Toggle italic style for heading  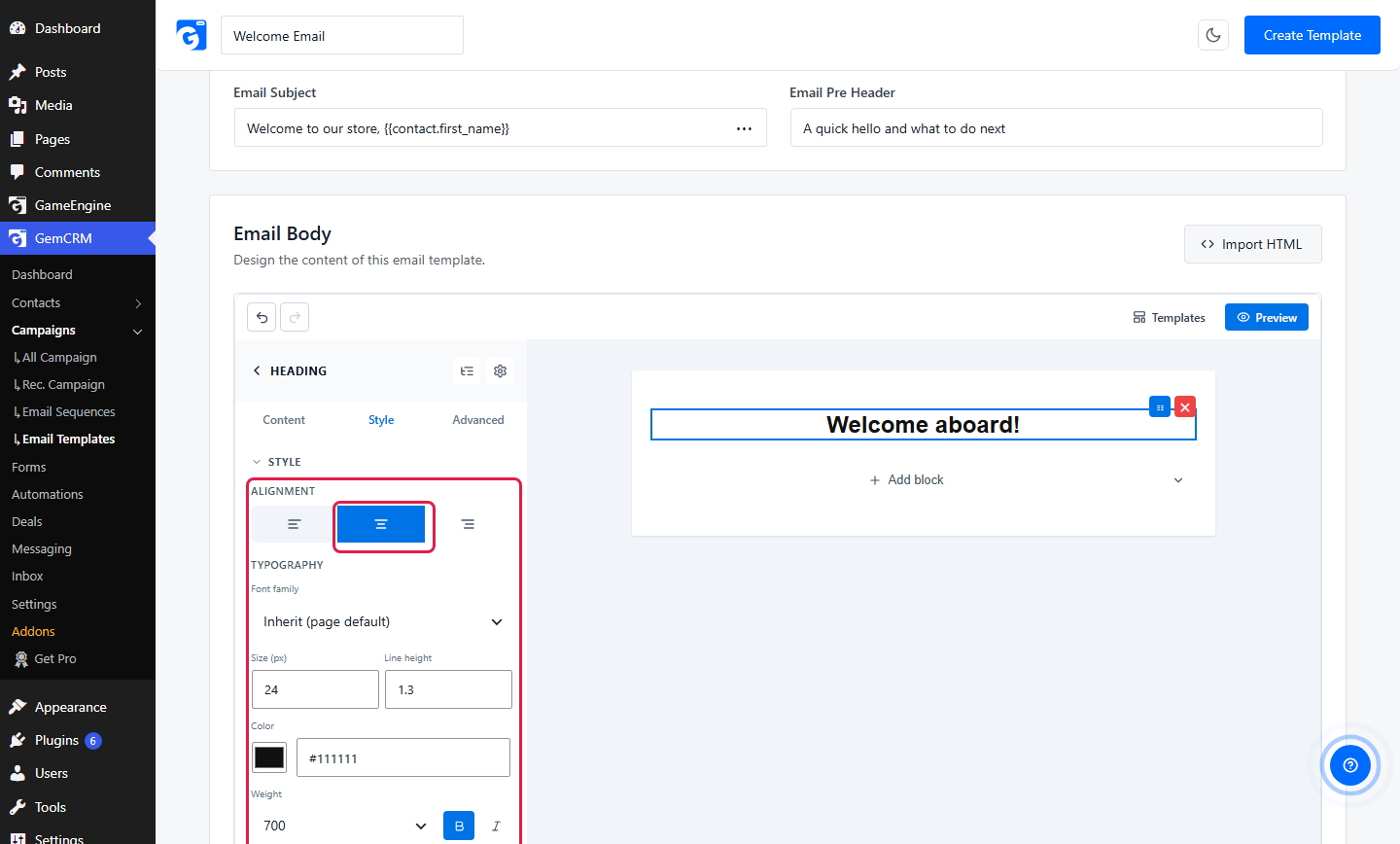click(x=496, y=826)
